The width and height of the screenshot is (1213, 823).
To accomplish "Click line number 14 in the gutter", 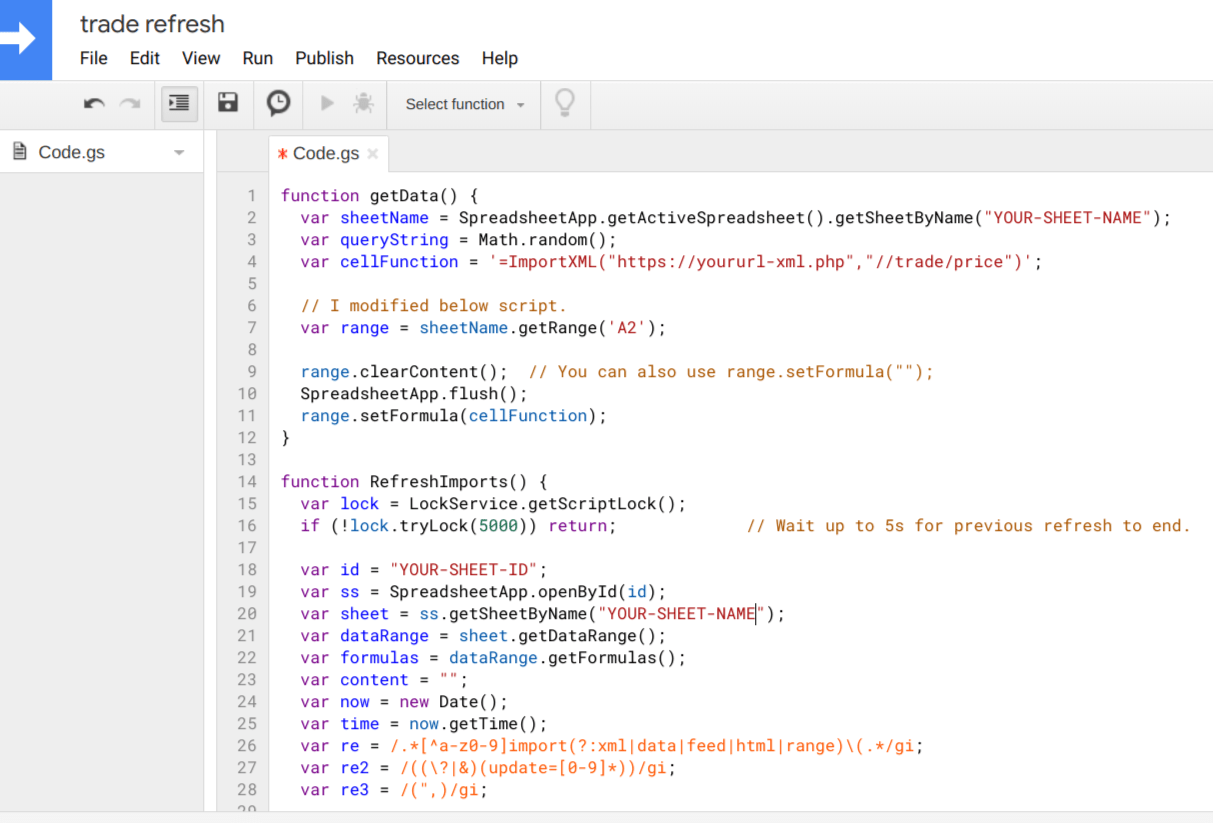I will [247, 482].
